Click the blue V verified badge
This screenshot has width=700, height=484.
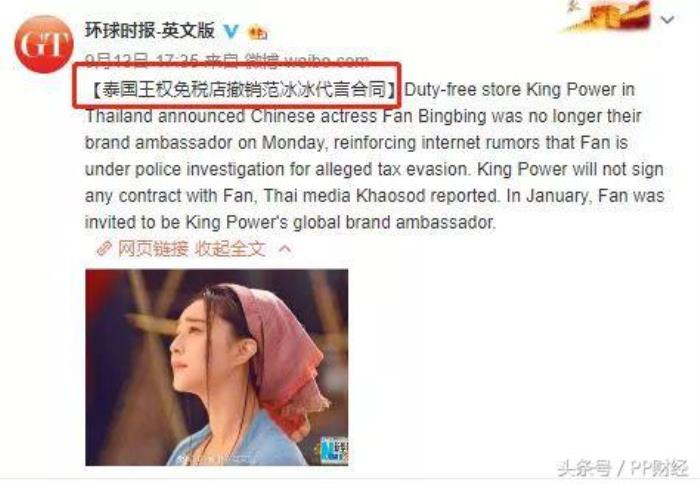[231, 31]
